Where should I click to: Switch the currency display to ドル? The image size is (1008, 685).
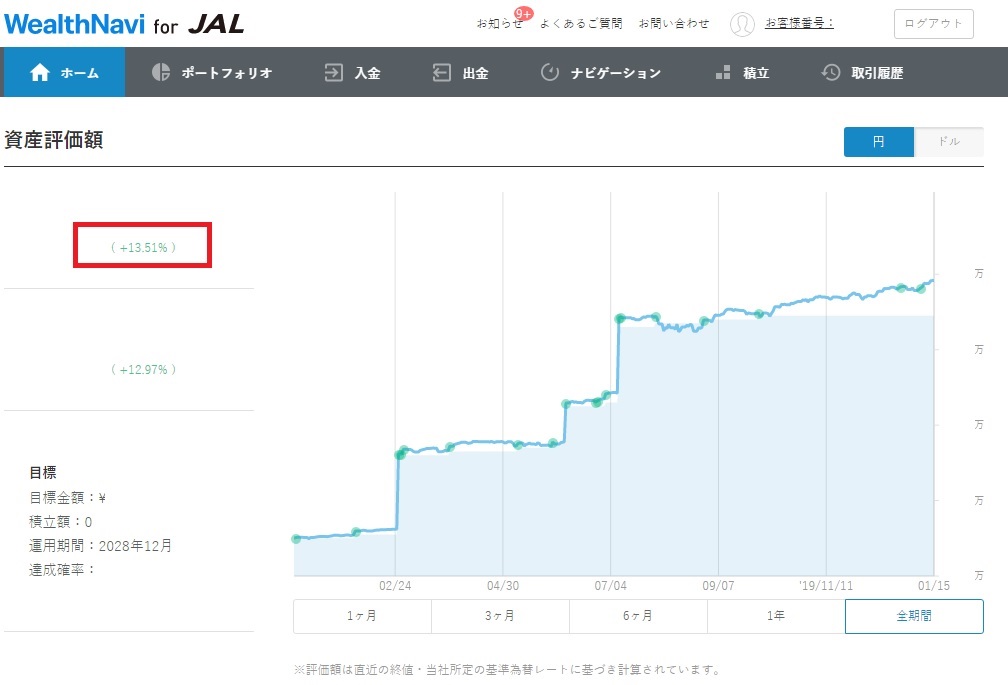[x=948, y=141]
